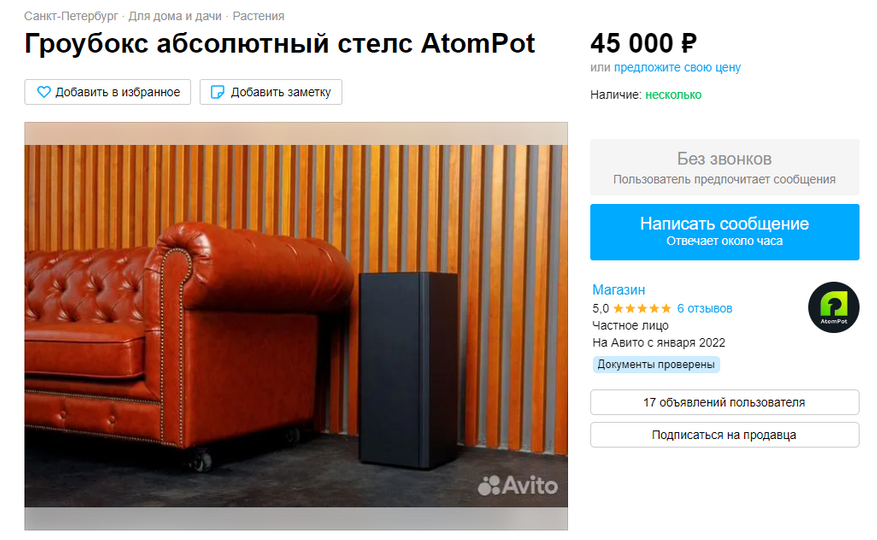Open the 6 отзывов reviews link
This screenshot has height=540, width=877.
pos(704,308)
